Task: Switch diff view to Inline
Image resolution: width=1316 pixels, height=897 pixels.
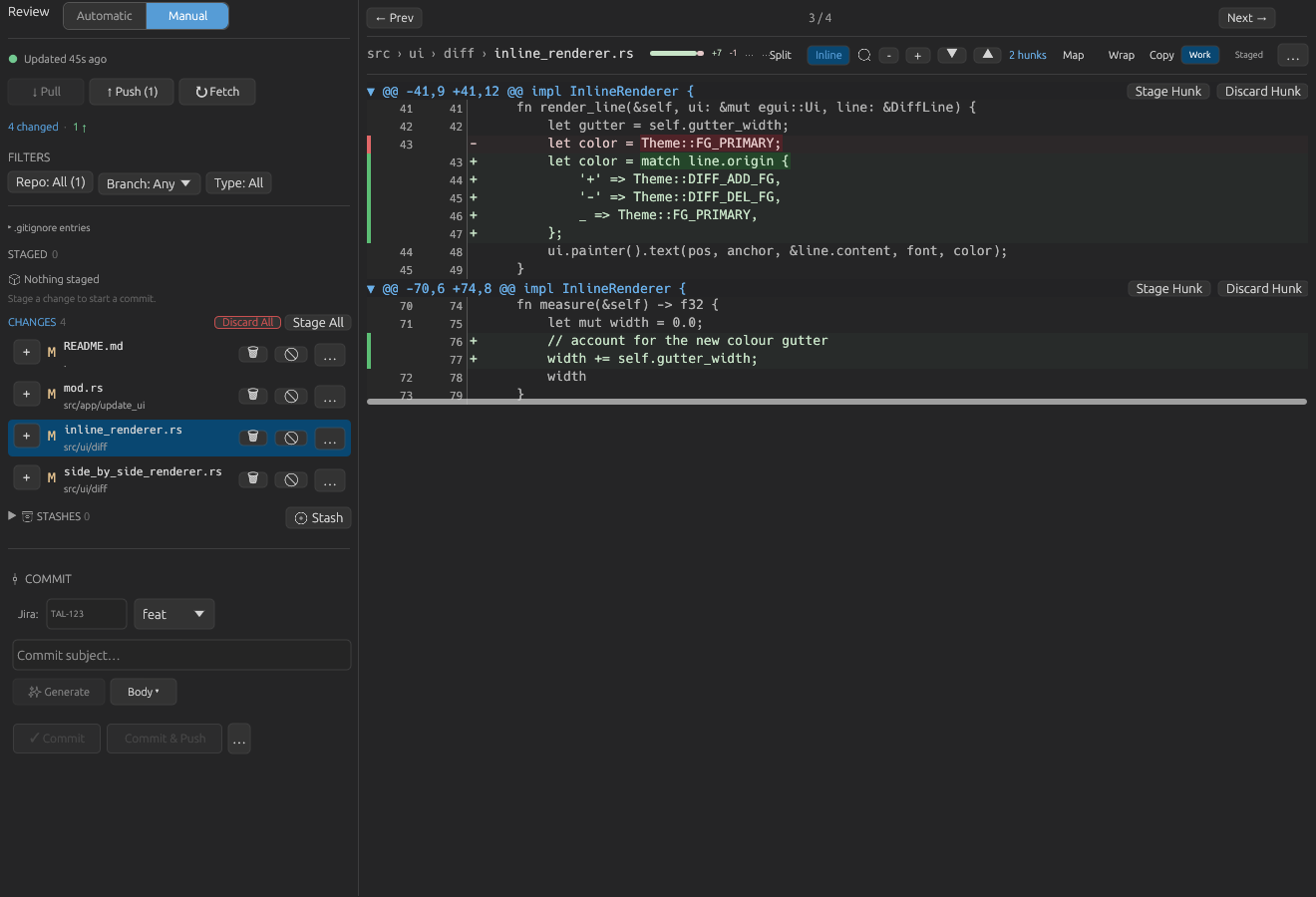Action: point(828,55)
